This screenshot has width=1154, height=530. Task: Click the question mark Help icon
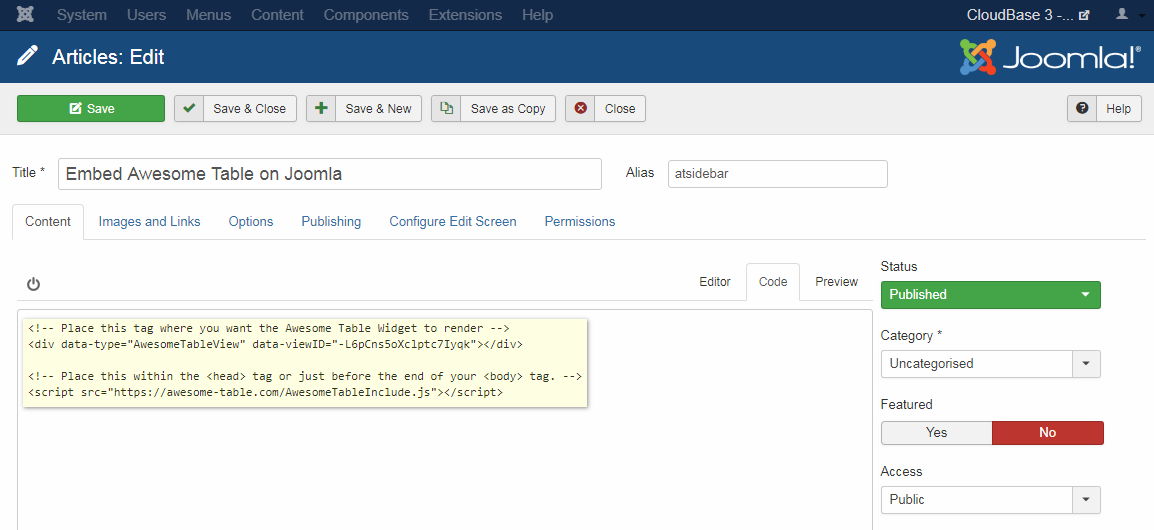tap(1082, 108)
